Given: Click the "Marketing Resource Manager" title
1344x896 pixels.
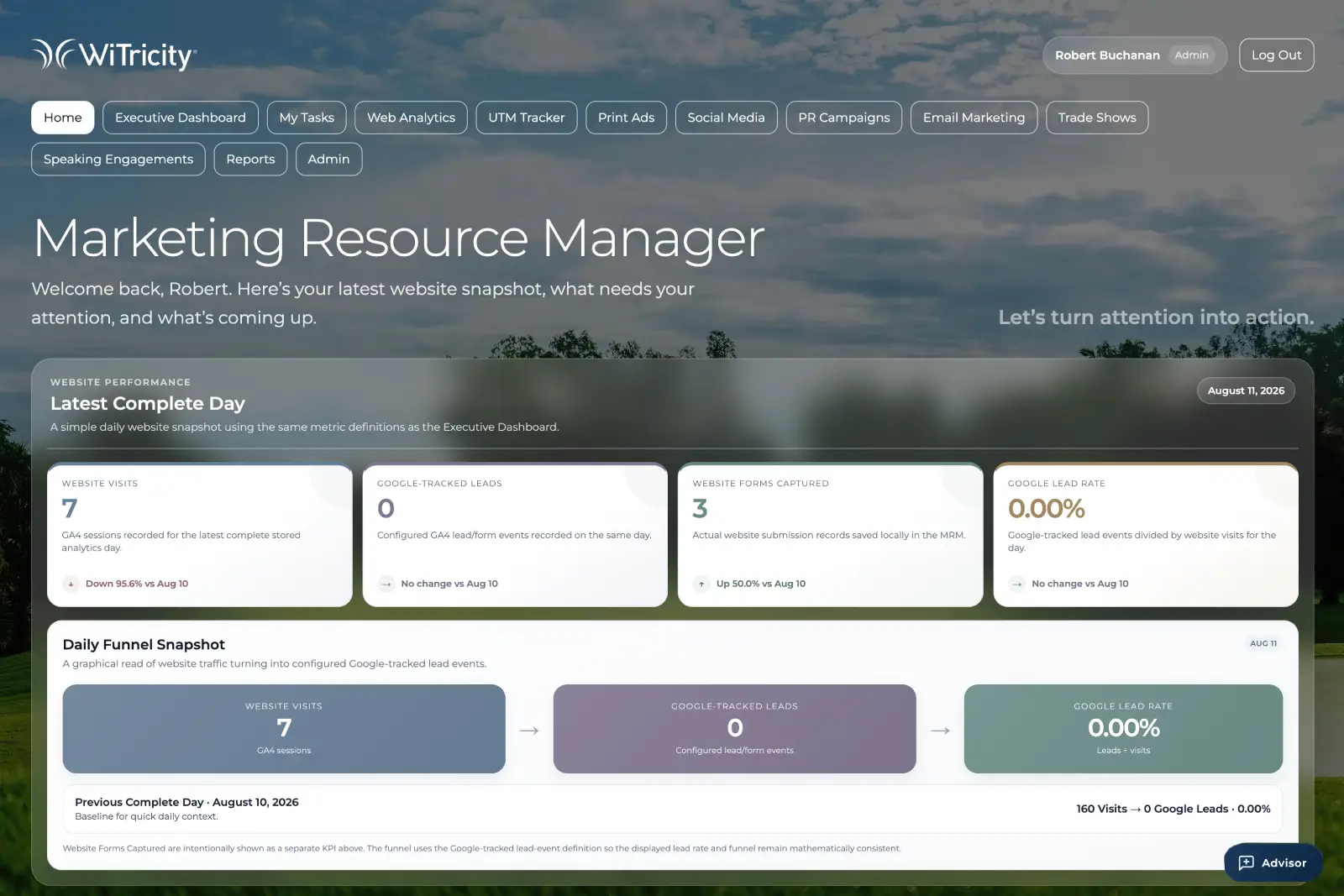Looking at the screenshot, I should (x=398, y=238).
